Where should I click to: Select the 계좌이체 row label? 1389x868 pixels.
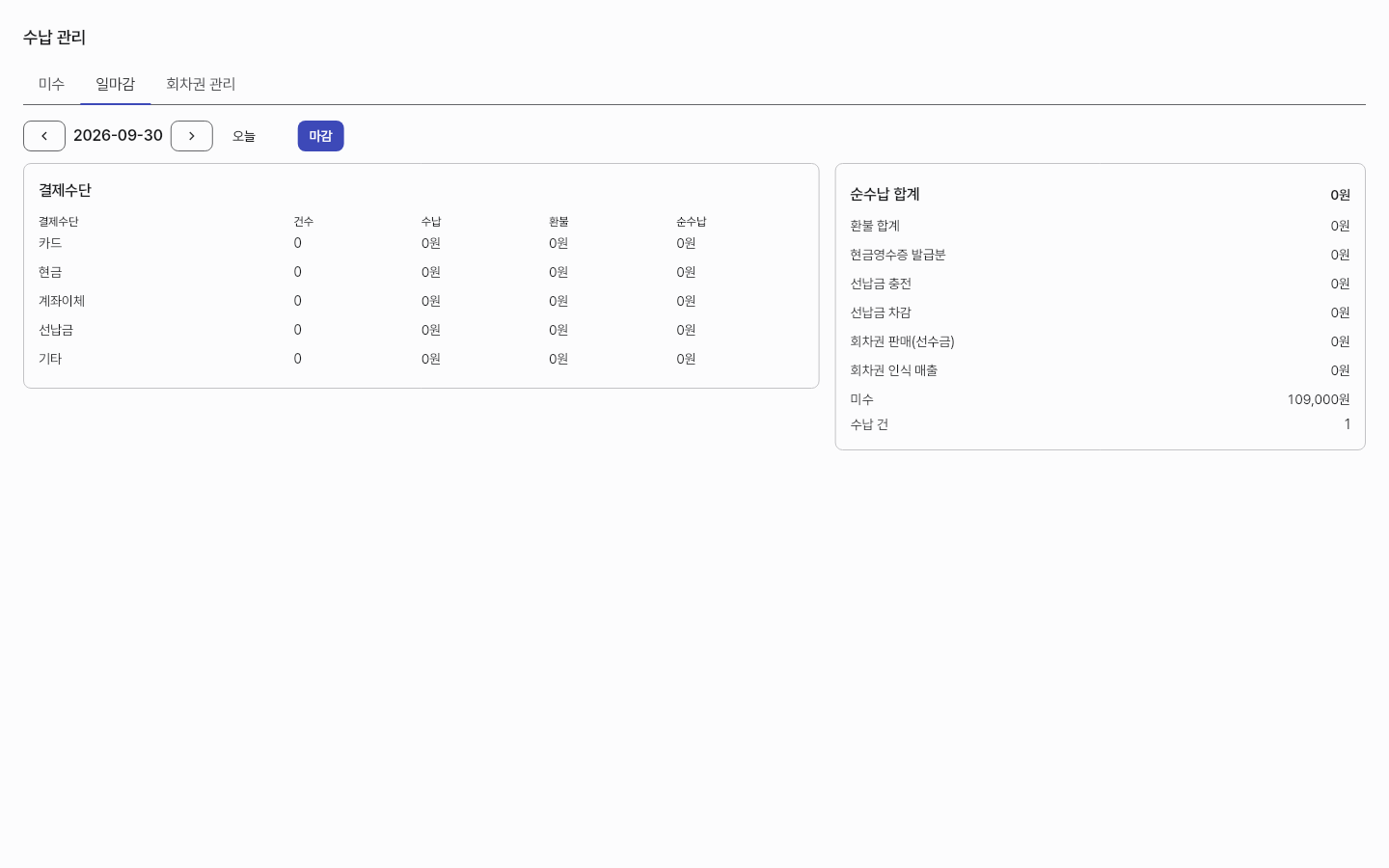pos(62,301)
